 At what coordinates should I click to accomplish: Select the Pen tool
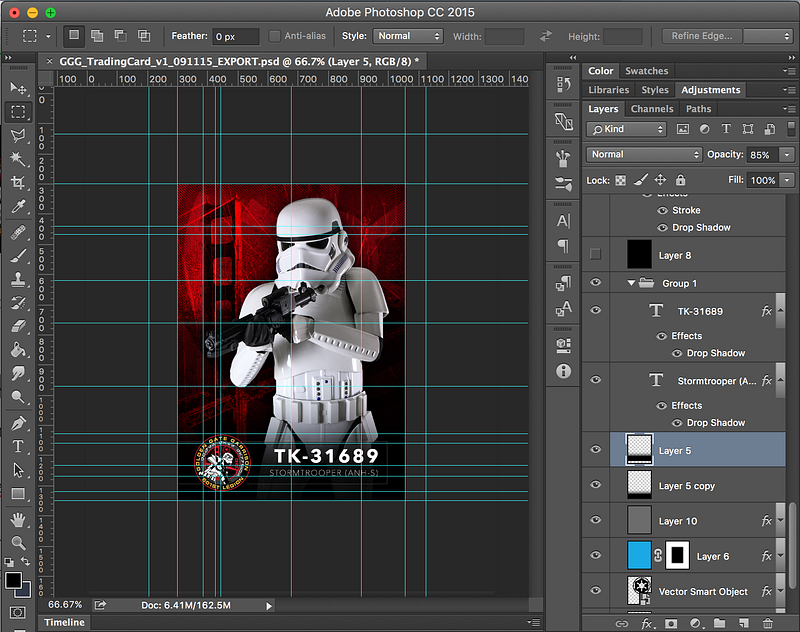(18, 423)
